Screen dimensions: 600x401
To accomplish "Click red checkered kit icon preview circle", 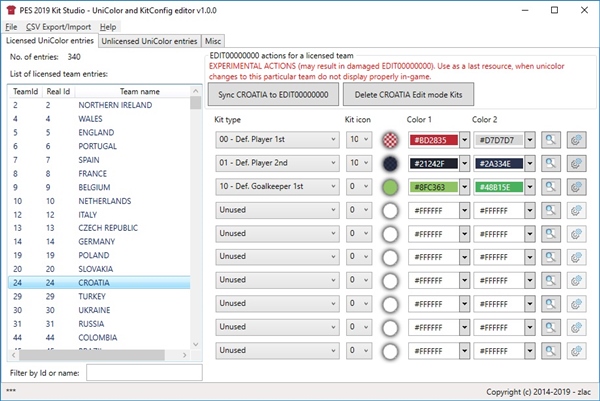I will coord(389,140).
